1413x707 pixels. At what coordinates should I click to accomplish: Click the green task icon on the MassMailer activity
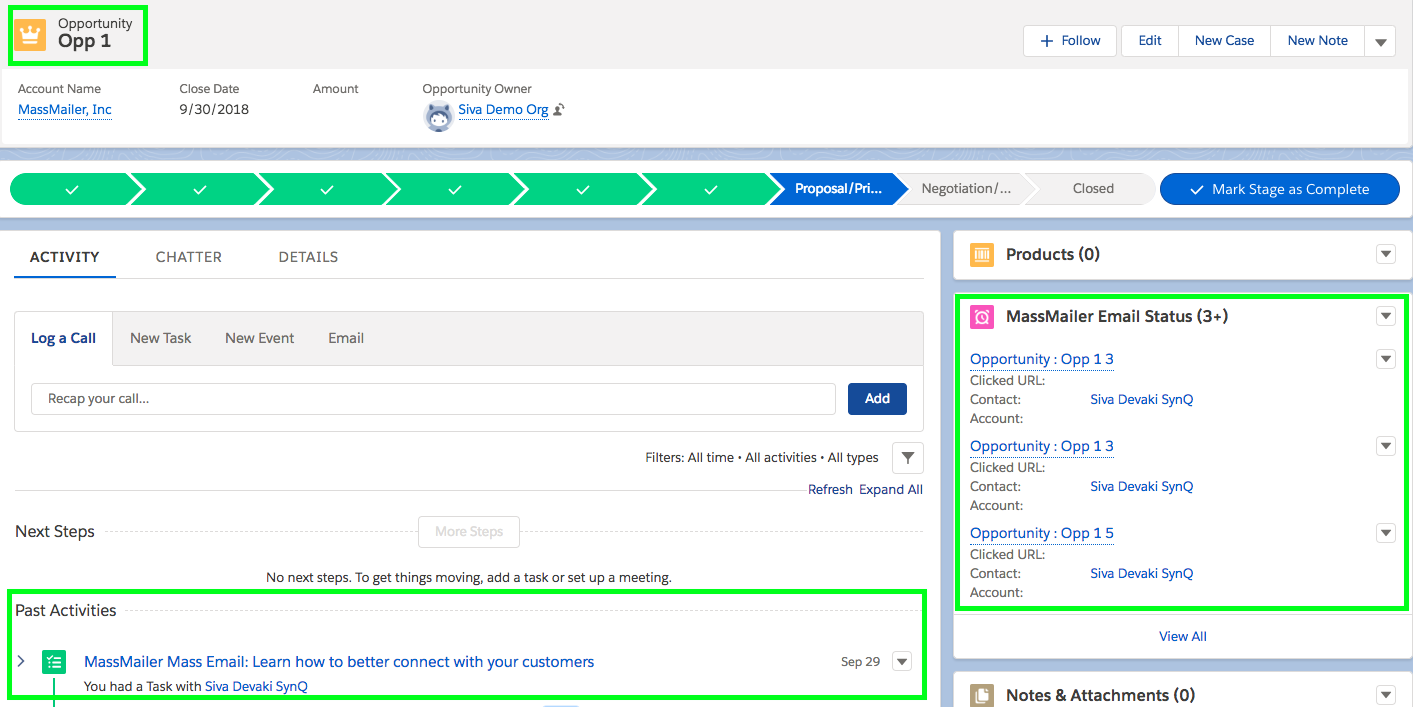pos(53,661)
